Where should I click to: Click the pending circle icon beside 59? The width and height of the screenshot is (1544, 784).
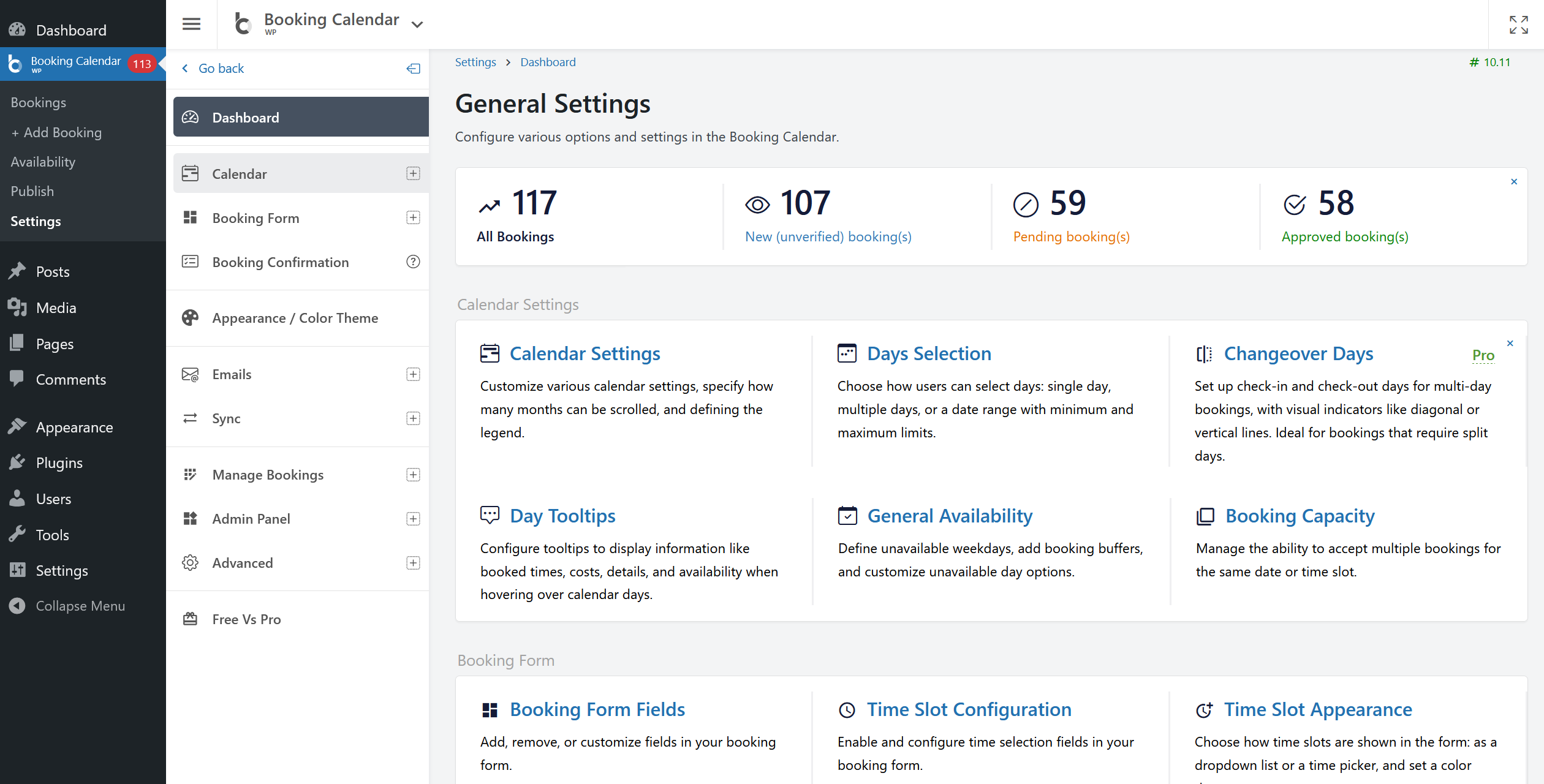click(1026, 205)
